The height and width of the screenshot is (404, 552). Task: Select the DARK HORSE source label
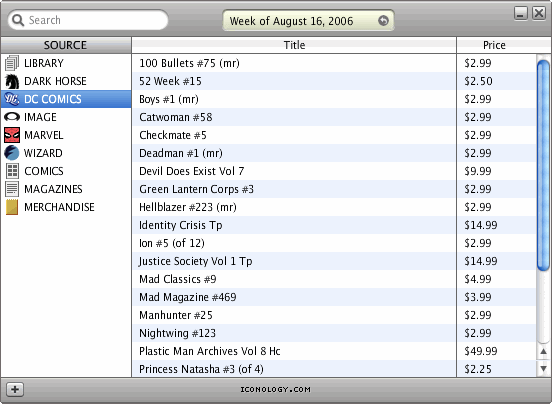55,81
